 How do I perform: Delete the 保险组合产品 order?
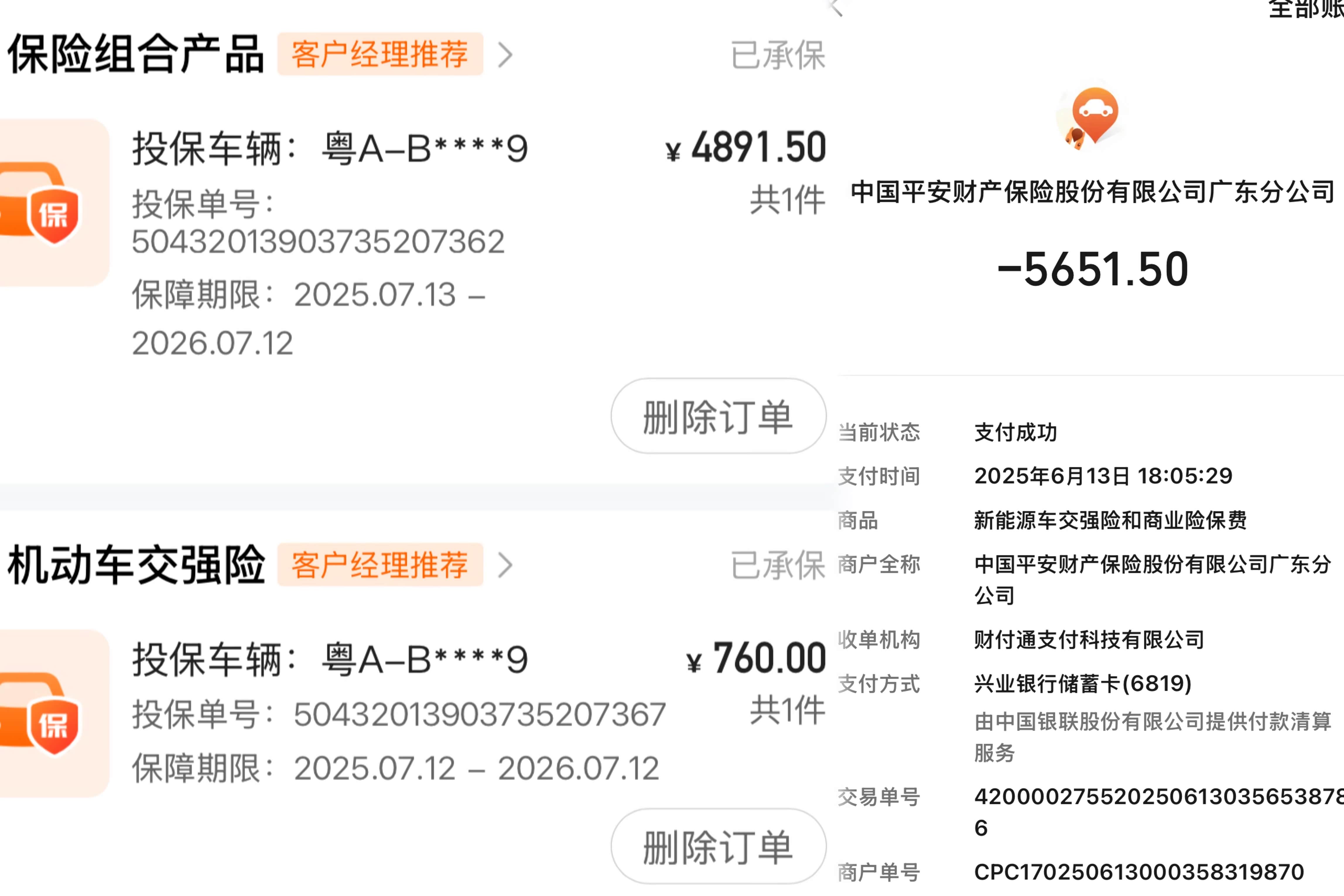click(x=718, y=416)
